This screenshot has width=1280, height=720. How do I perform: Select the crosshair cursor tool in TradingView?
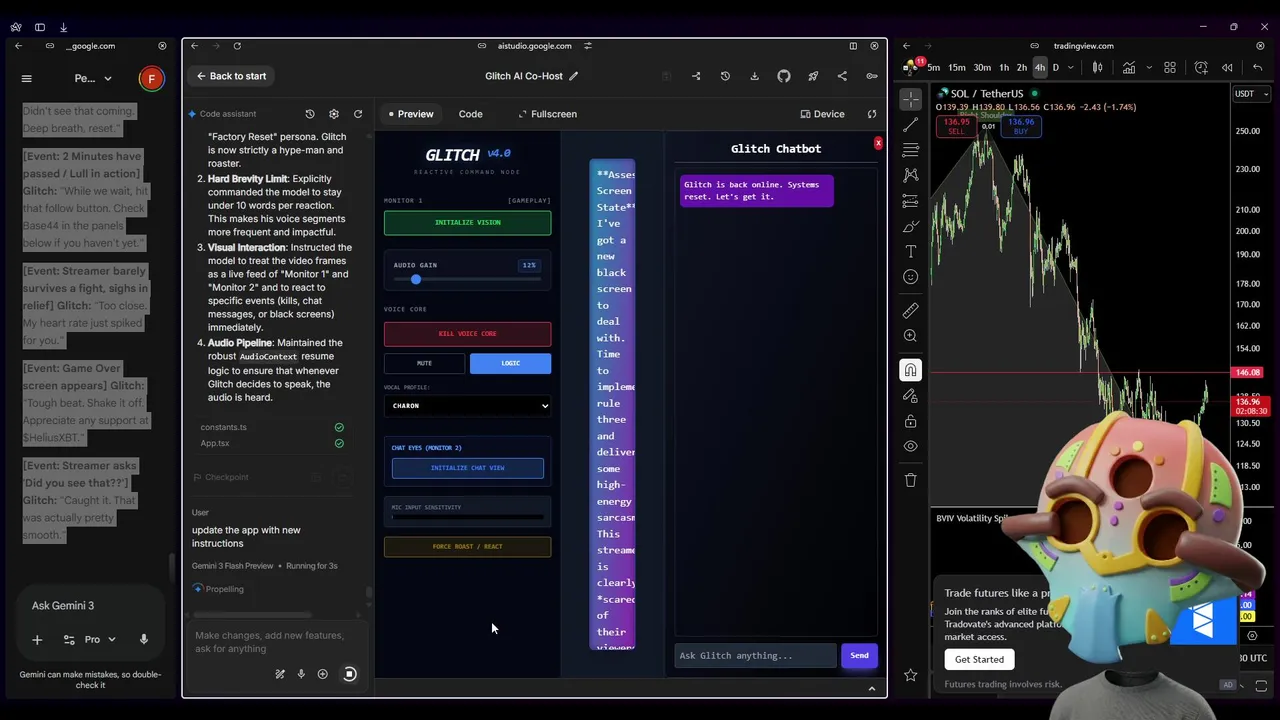pyautogui.click(x=910, y=99)
